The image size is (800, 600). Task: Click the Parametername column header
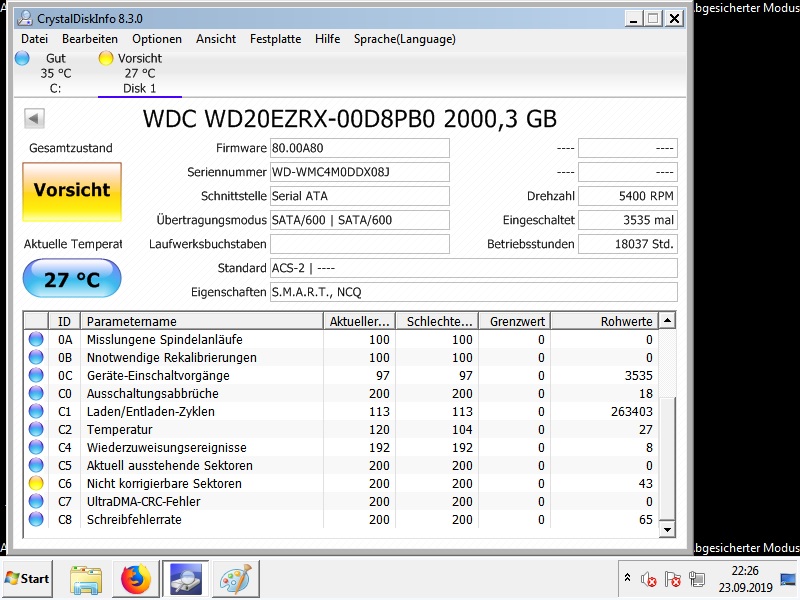(202, 321)
